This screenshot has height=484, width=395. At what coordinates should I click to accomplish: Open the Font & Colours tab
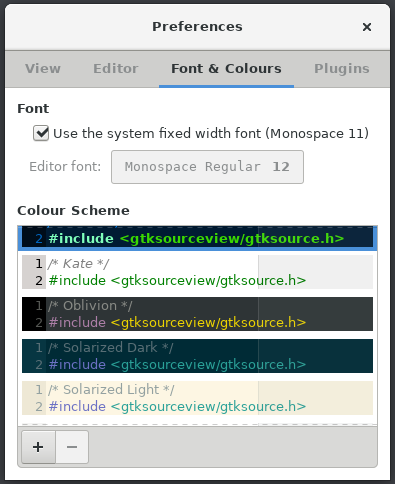226,69
